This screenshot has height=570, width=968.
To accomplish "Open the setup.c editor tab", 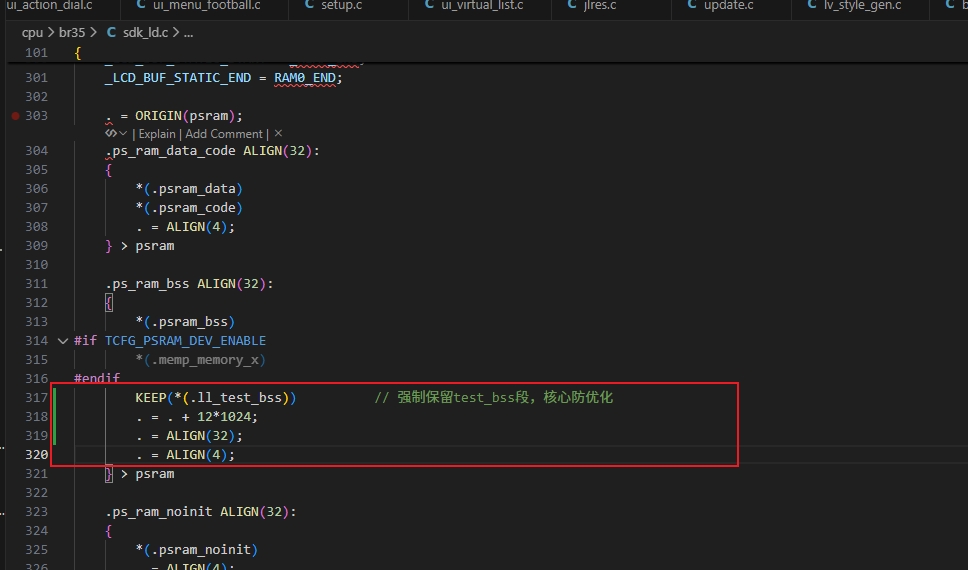I will [x=341, y=5].
